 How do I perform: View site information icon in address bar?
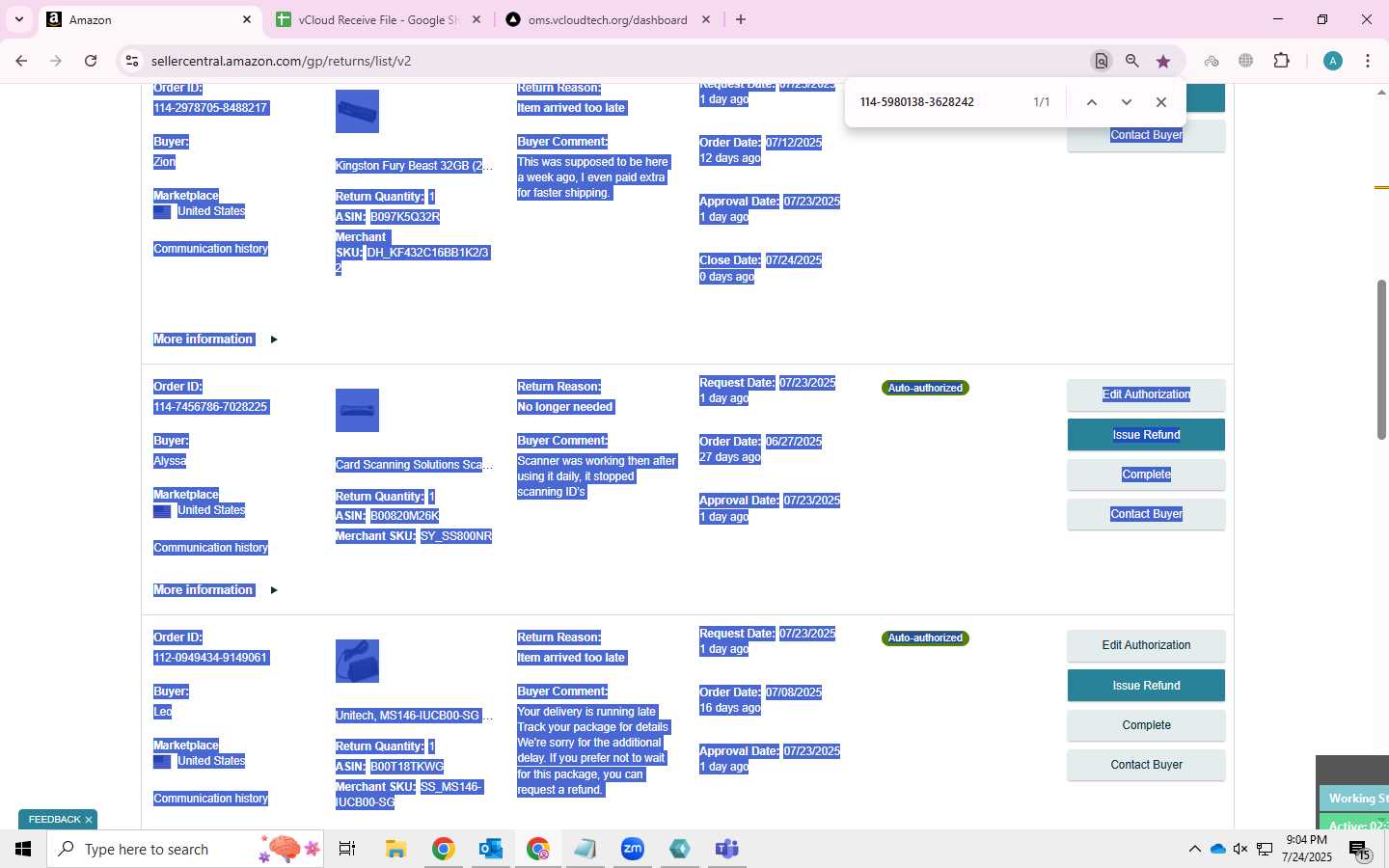(x=132, y=61)
